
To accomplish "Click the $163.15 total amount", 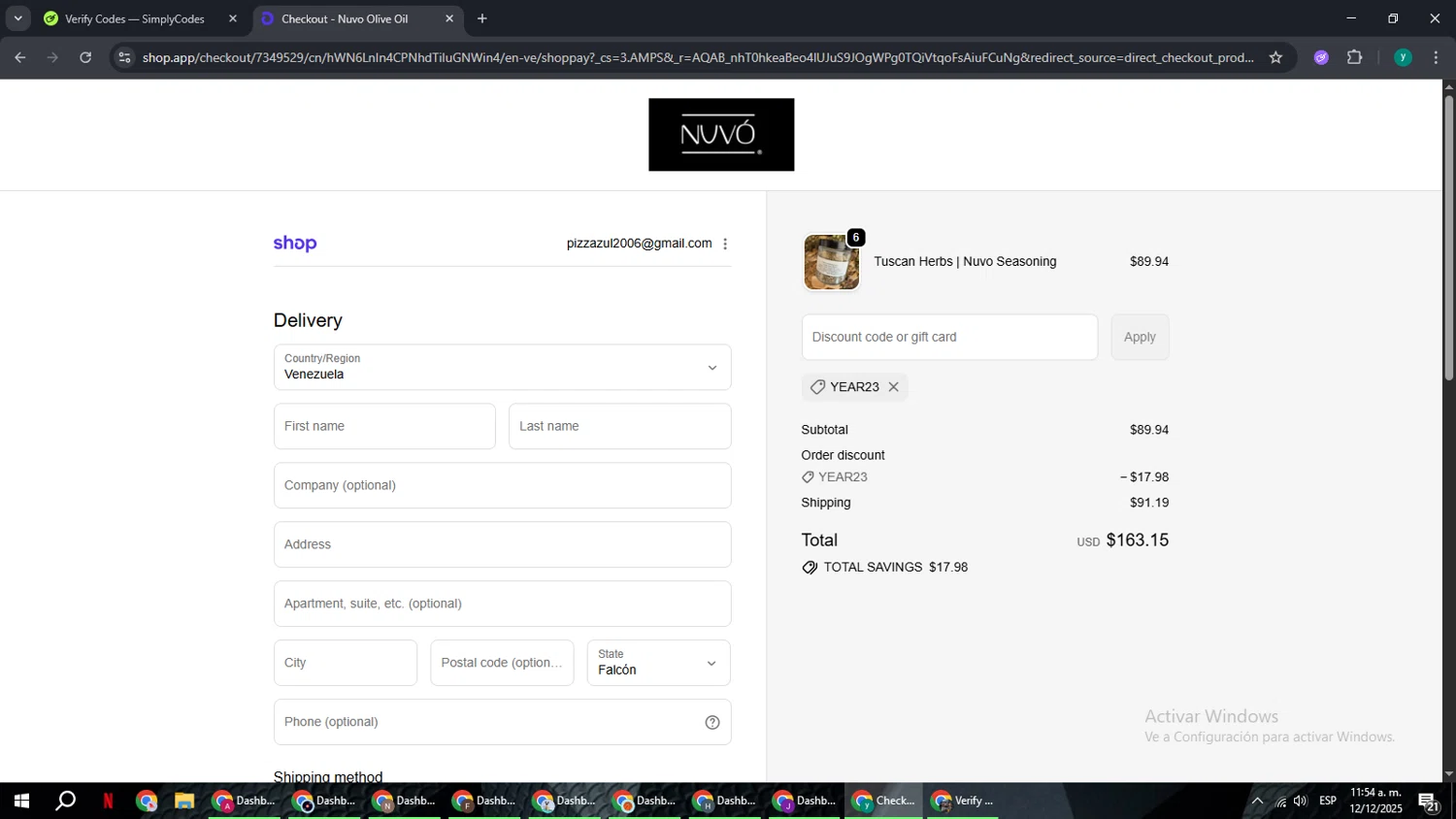I will click(1138, 540).
